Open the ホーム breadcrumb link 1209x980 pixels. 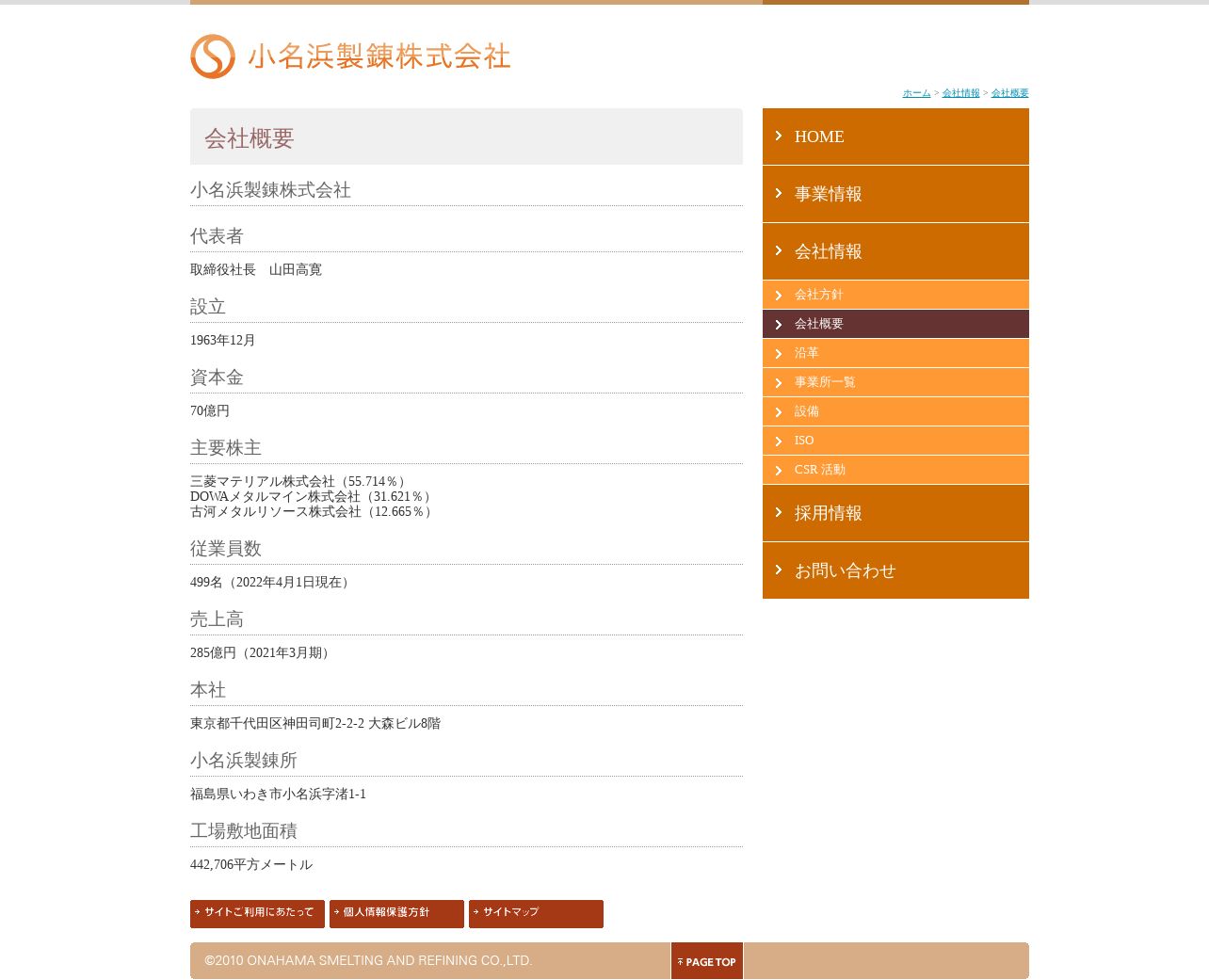click(x=916, y=93)
